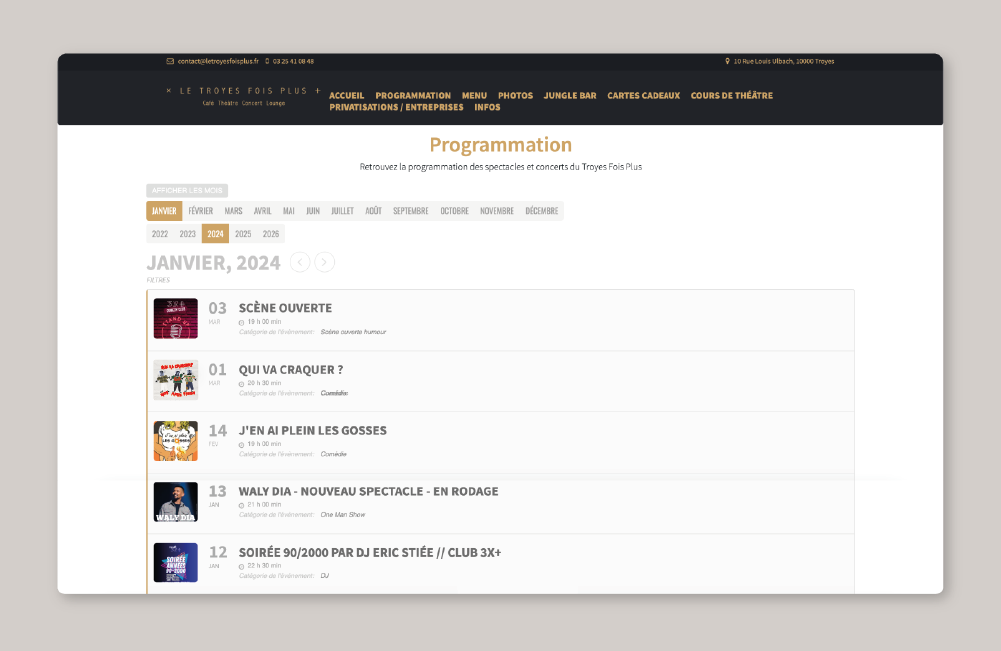Open the Infos navigation item
This screenshot has height=651, width=1001.
click(487, 107)
